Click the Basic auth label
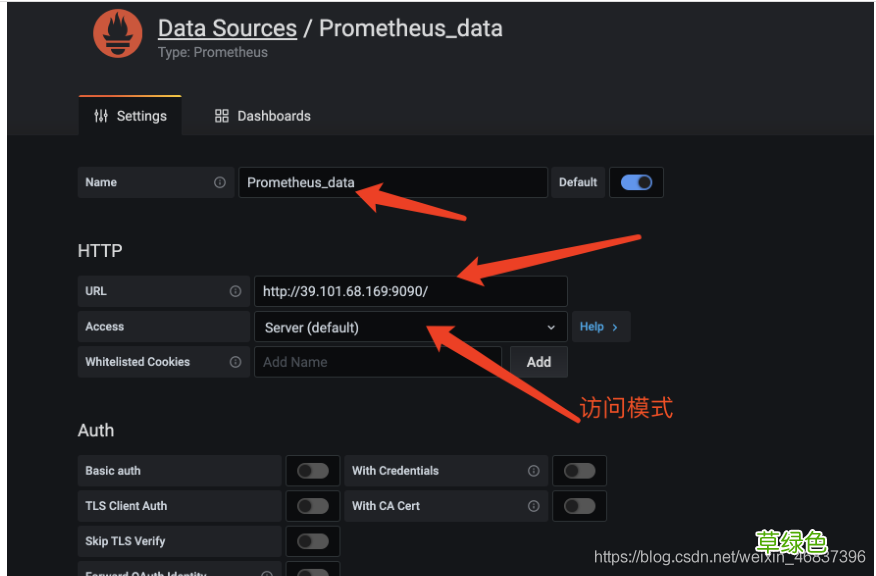The image size is (876, 576). click(x=113, y=471)
